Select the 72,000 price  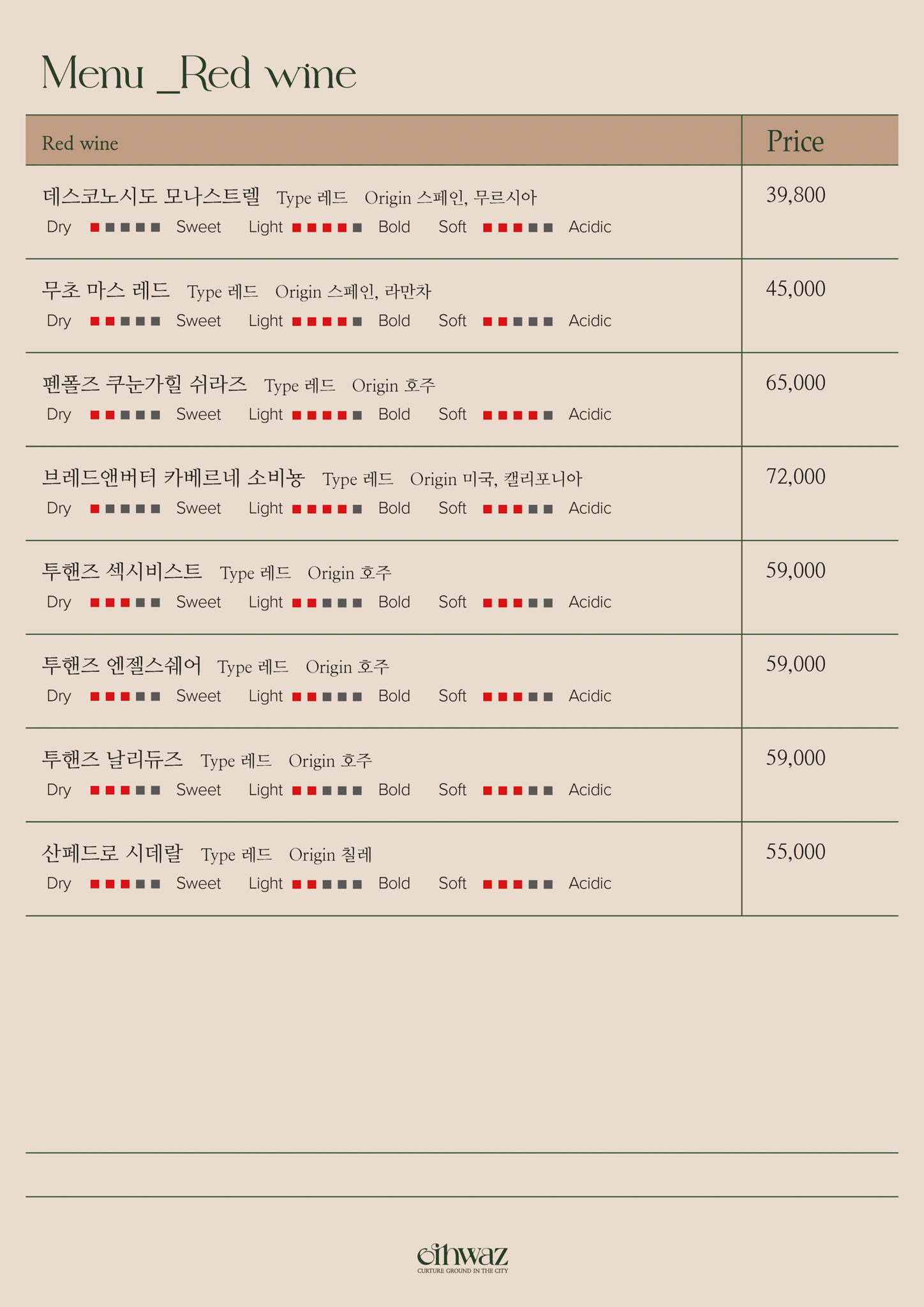pos(795,477)
